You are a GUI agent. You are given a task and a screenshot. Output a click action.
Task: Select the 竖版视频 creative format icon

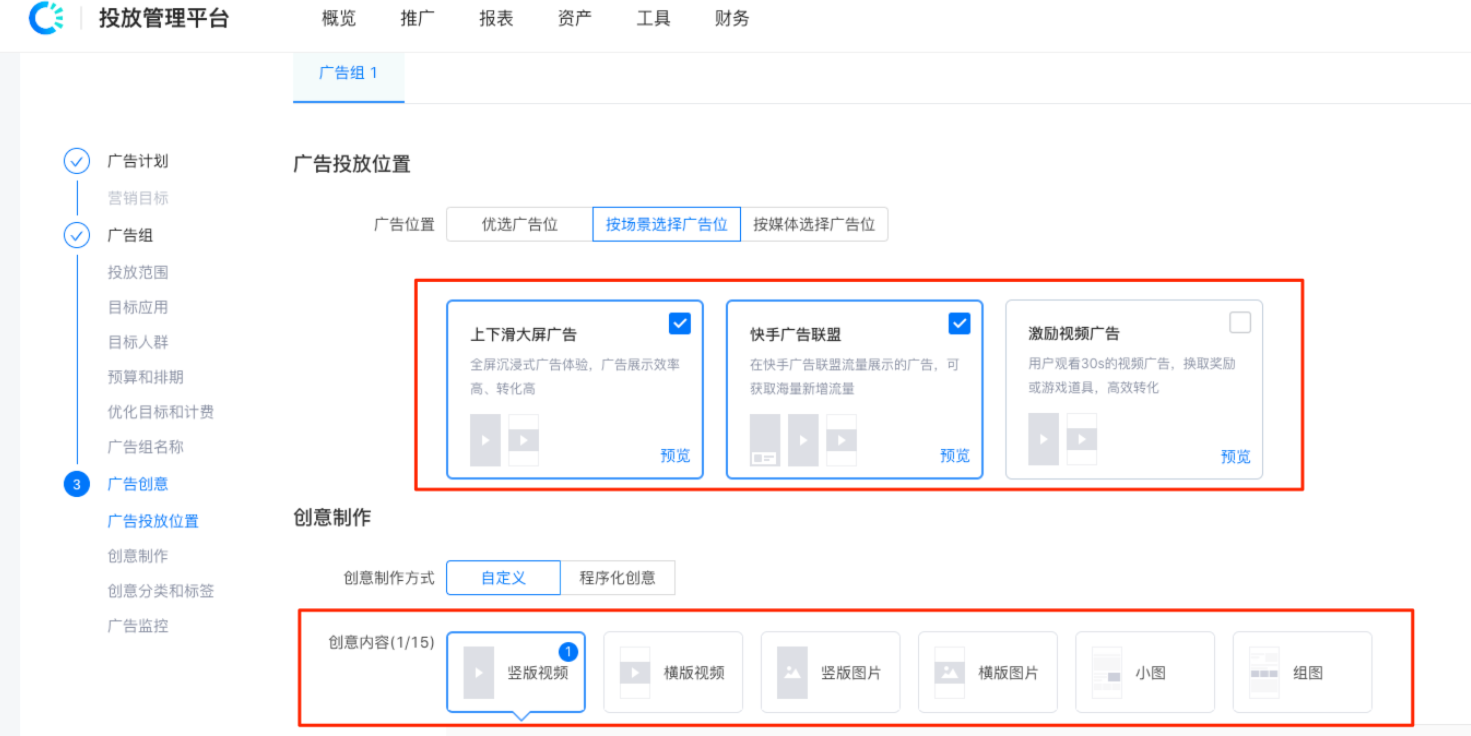[x=516, y=671]
